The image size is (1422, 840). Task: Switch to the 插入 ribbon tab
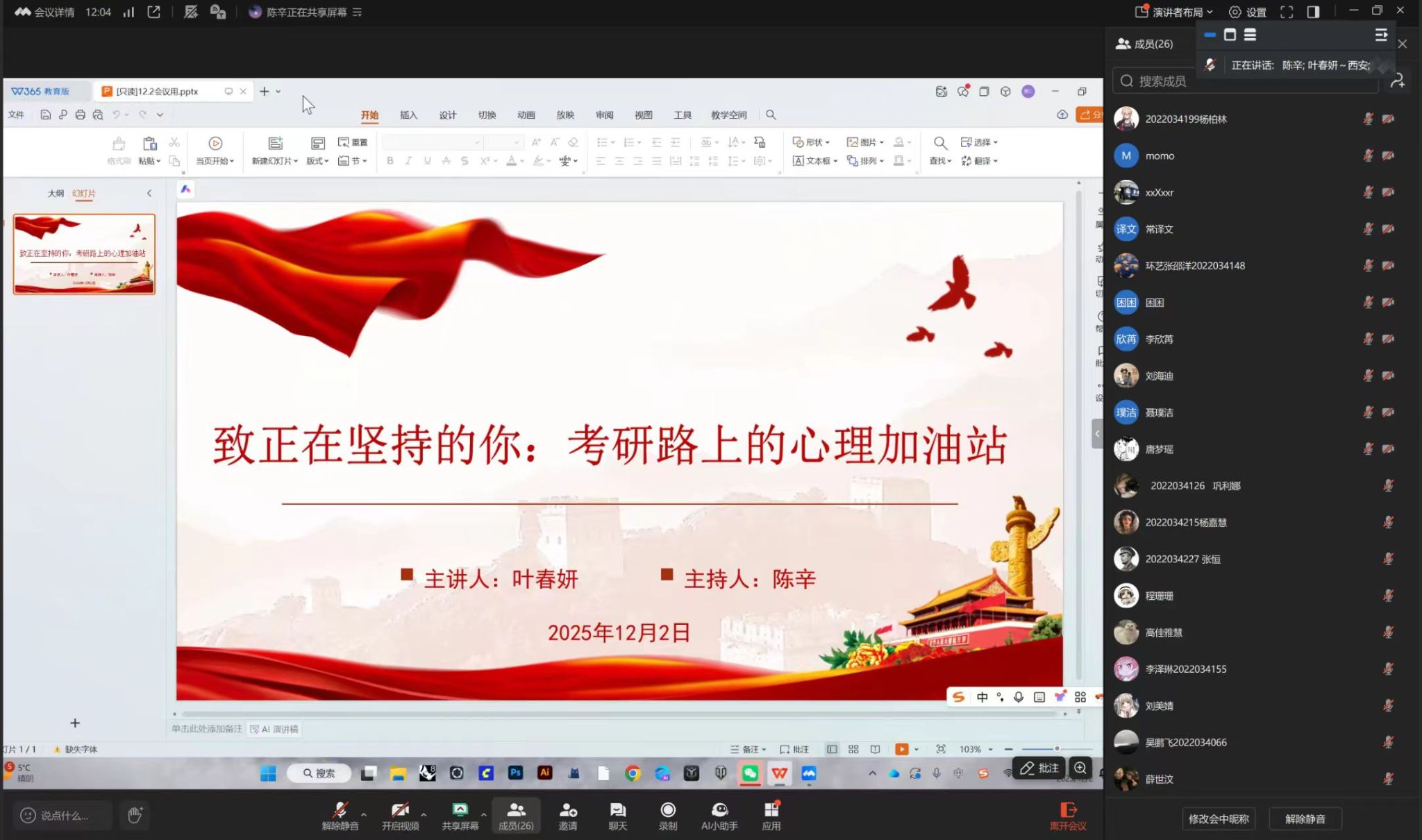coord(408,115)
